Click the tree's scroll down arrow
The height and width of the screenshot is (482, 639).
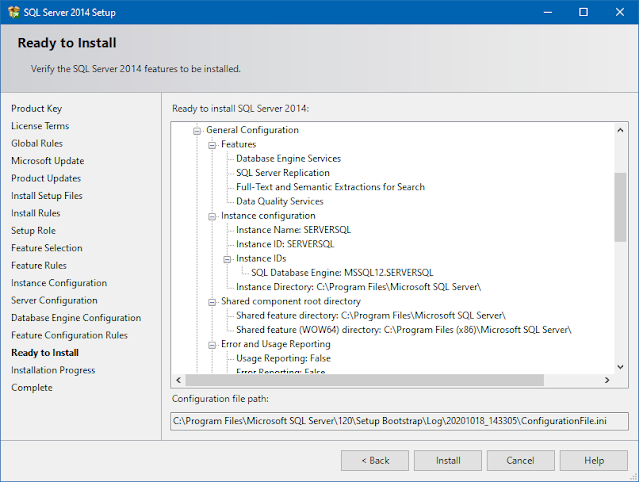click(x=620, y=367)
